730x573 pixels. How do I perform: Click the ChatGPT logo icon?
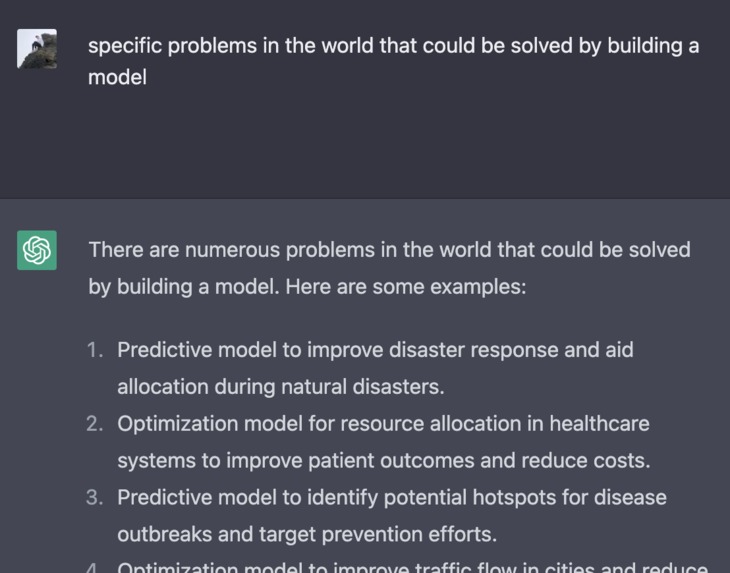pyautogui.click(x=37, y=250)
